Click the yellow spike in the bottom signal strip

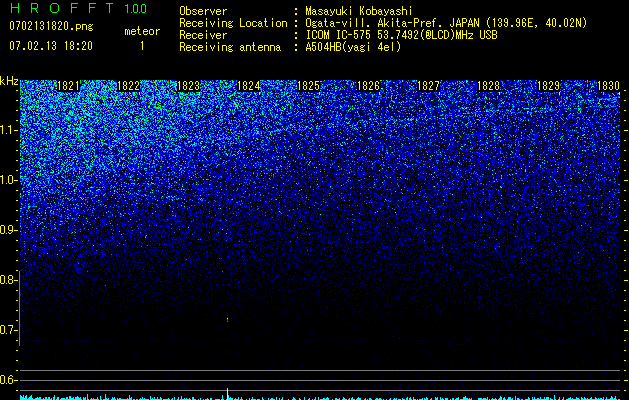tap(227, 394)
